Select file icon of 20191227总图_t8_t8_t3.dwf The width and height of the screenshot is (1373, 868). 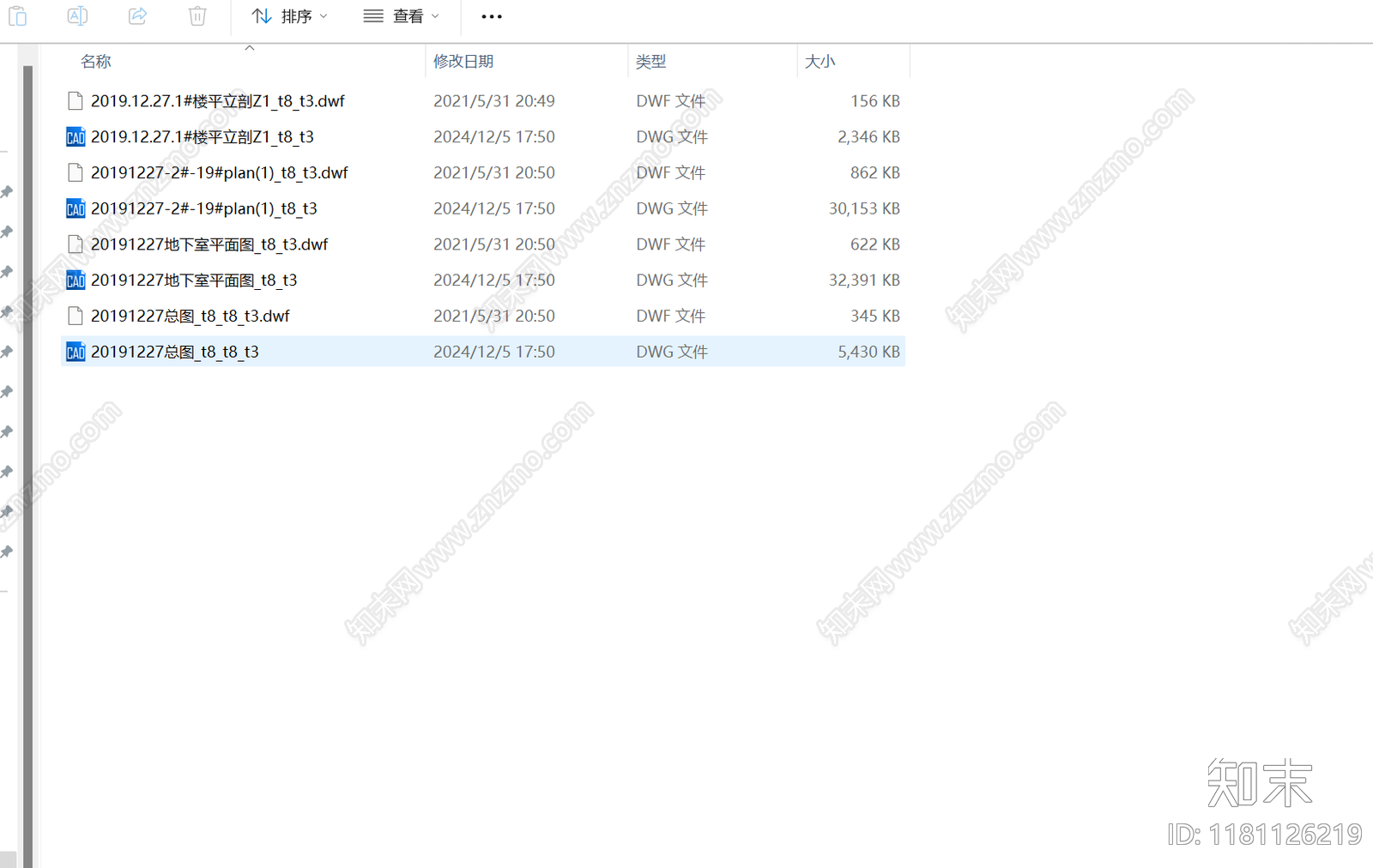(76, 316)
